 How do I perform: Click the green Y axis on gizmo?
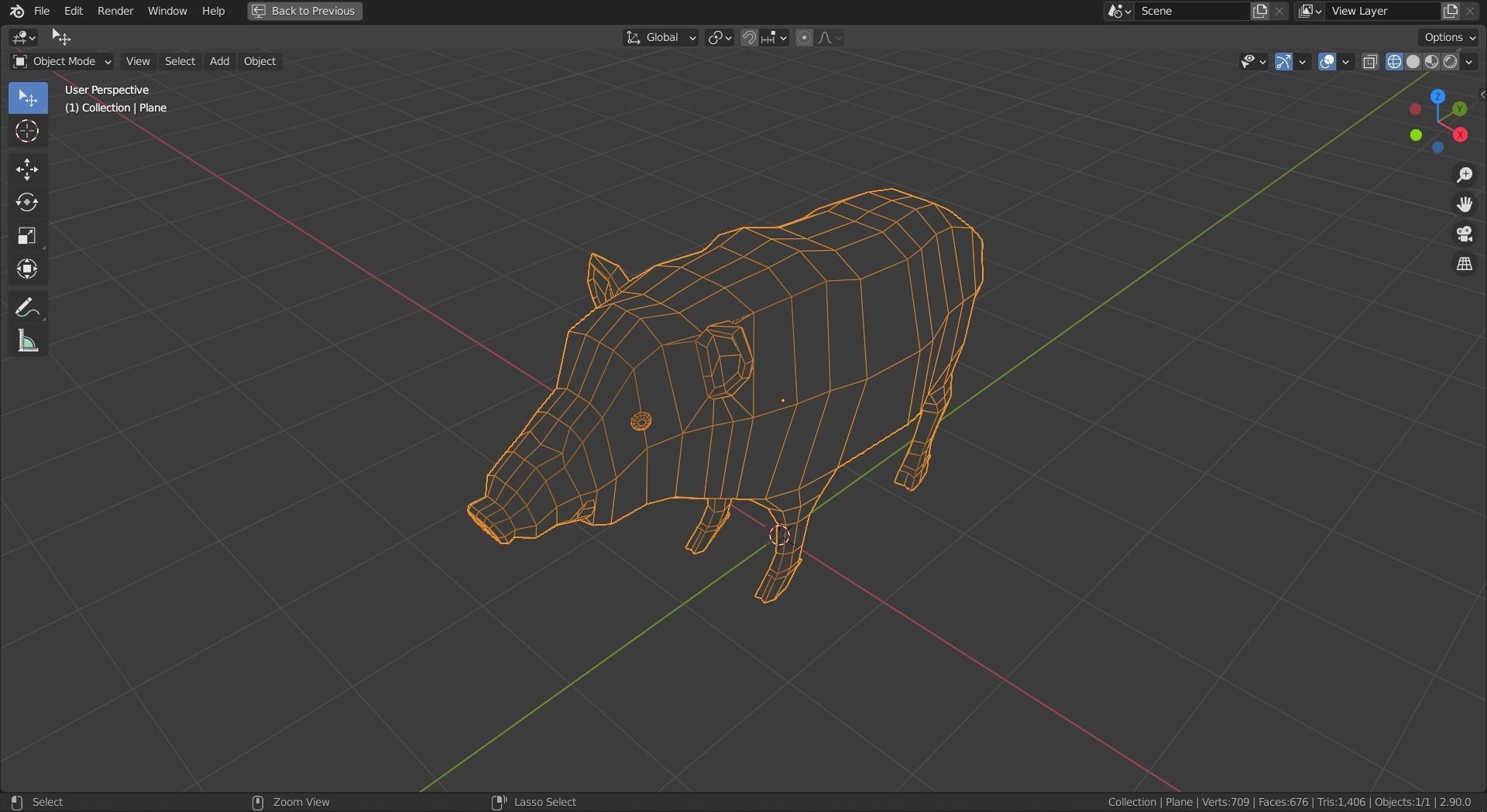[1460, 108]
